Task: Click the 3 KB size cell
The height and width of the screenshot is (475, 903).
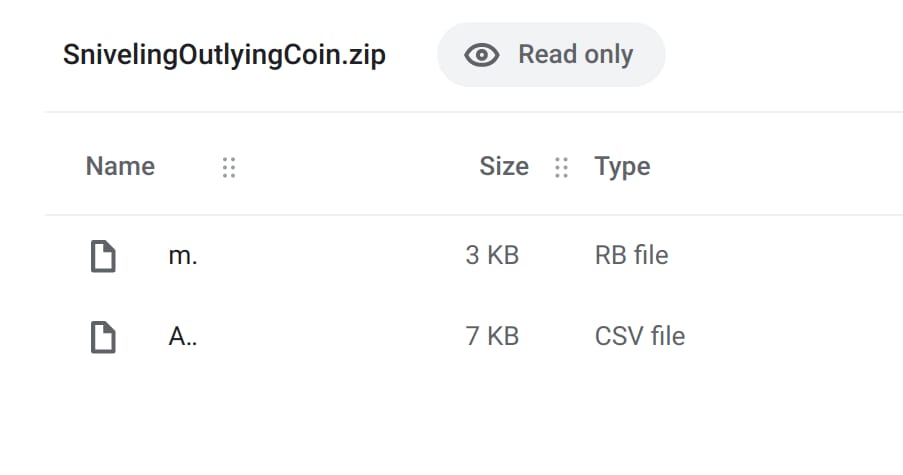Action: point(492,255)
